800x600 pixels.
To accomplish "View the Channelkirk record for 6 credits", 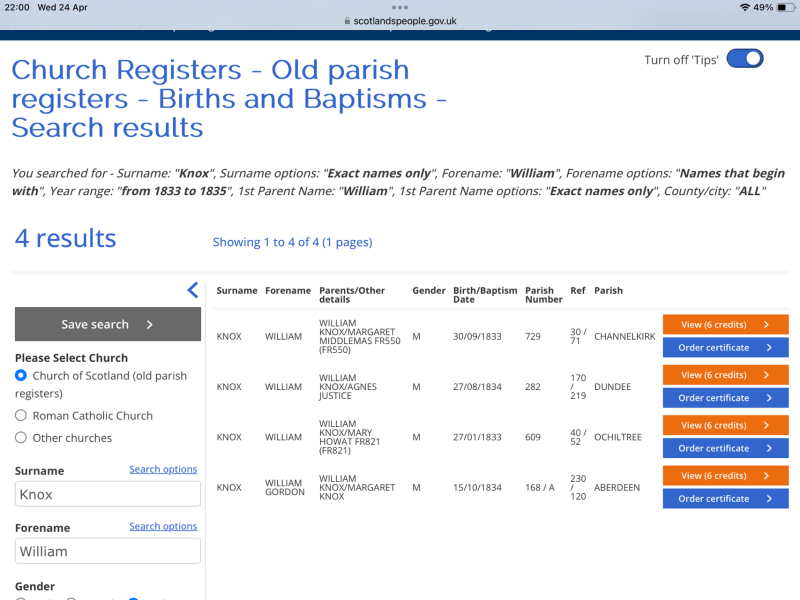I will (725, 324).
